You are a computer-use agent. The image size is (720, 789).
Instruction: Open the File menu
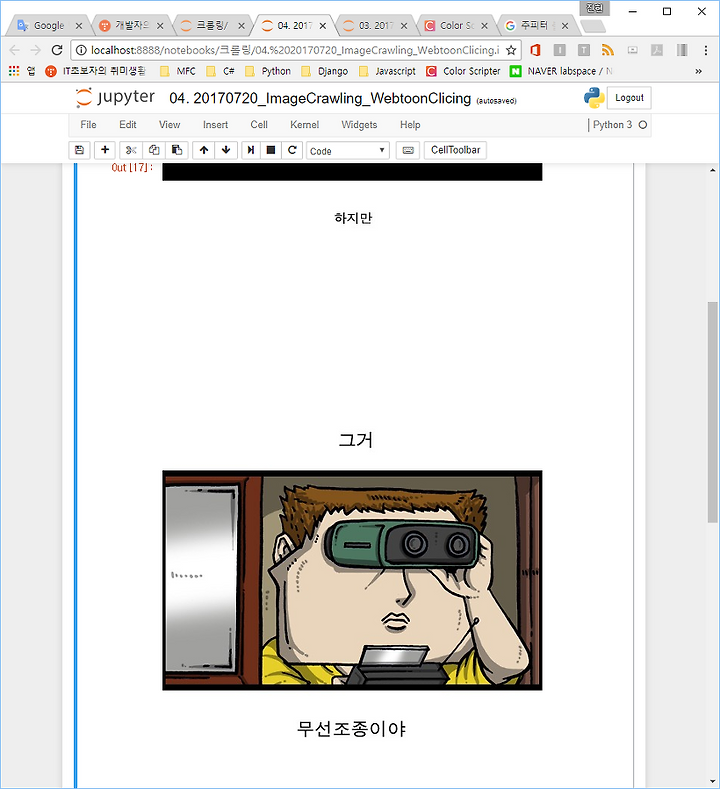click(88, 125)
